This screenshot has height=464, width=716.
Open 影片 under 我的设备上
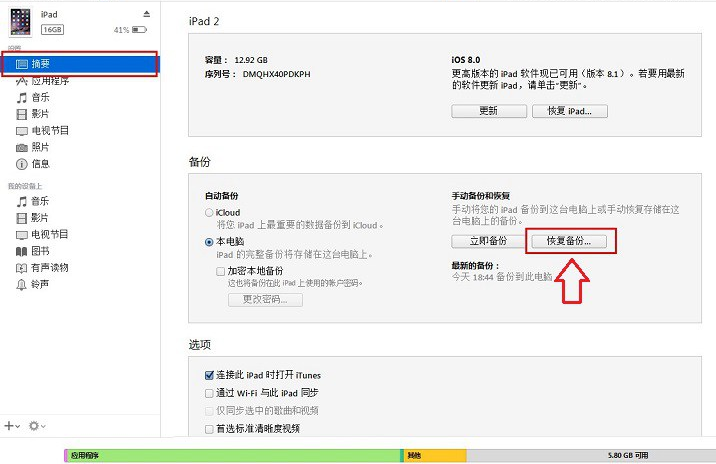coord(40,218)
